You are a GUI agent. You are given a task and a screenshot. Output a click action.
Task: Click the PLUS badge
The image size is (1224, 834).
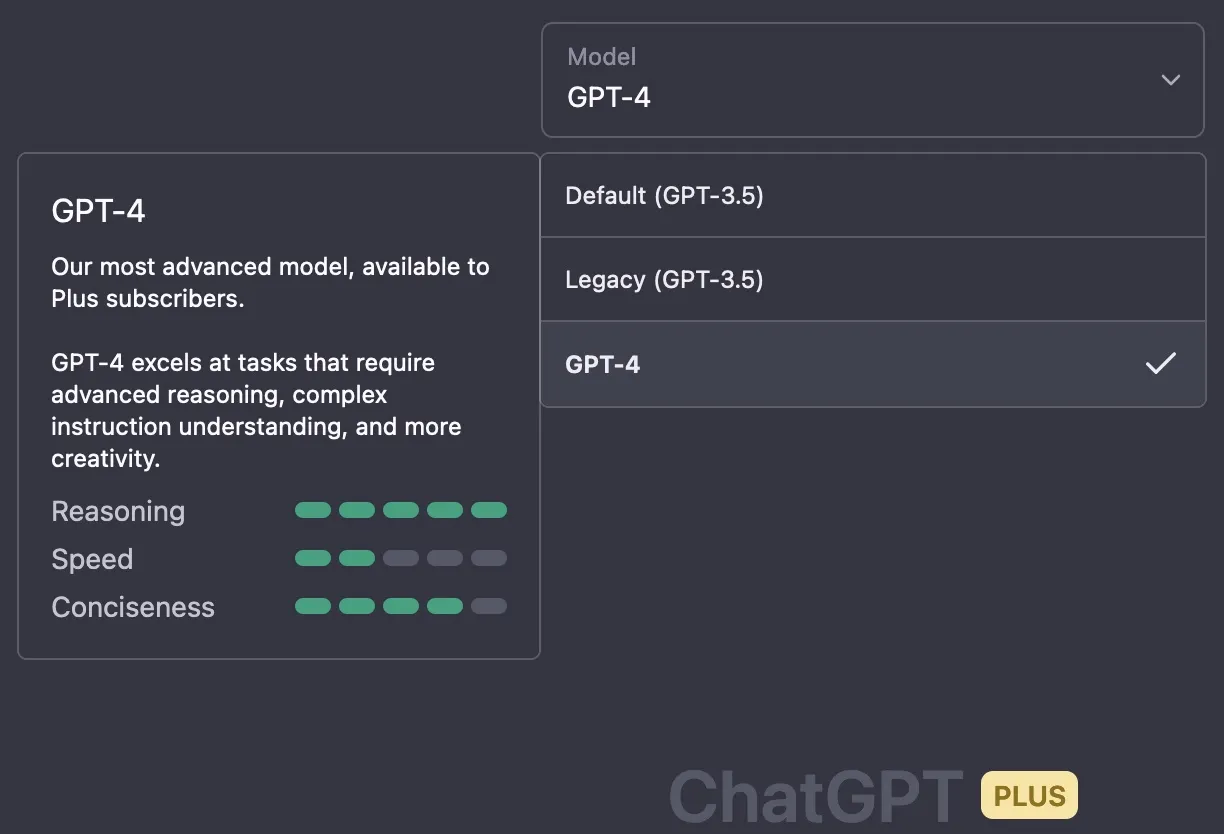(1029, 795)
